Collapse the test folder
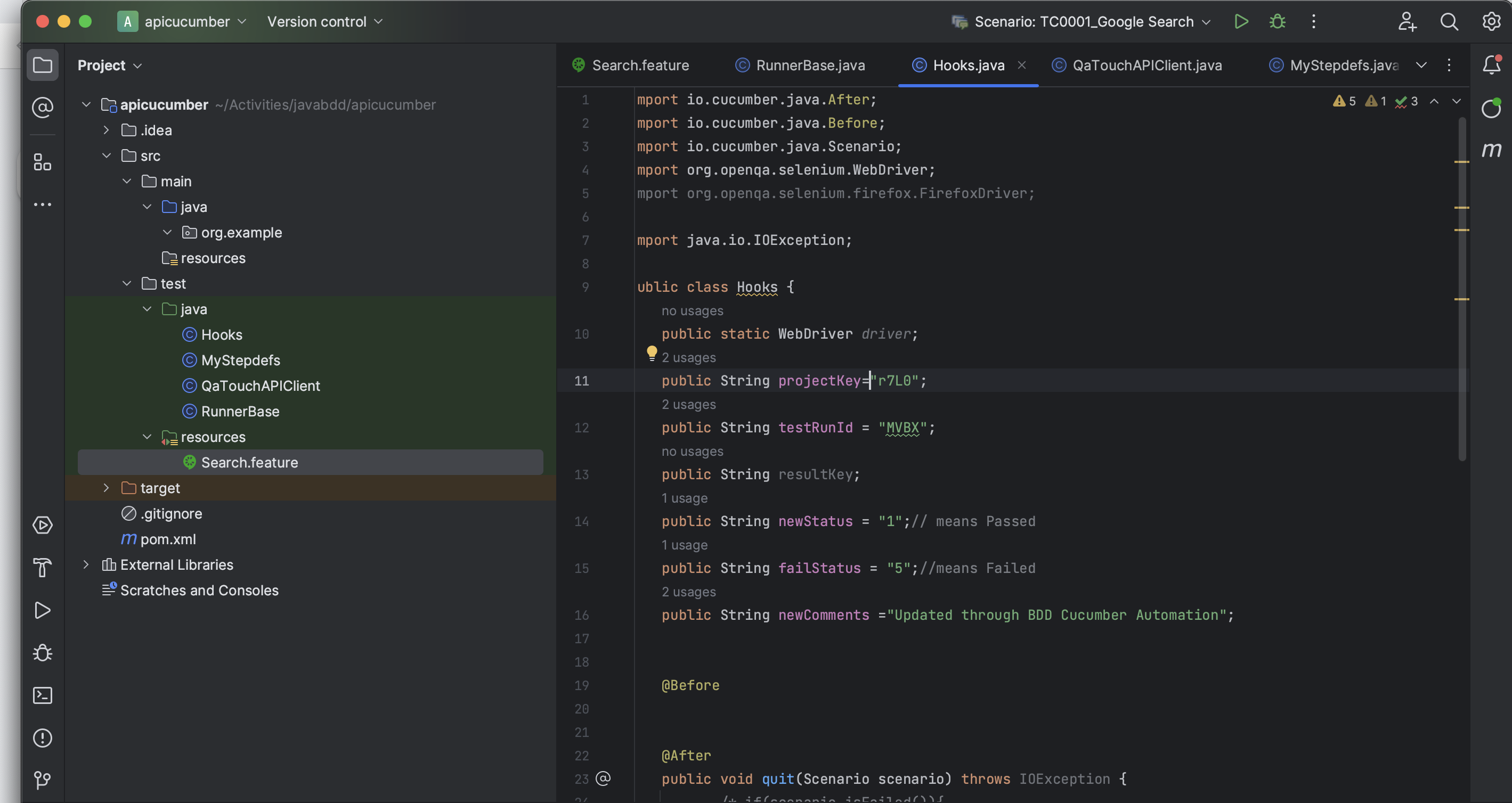 click(x=127, y=283)
